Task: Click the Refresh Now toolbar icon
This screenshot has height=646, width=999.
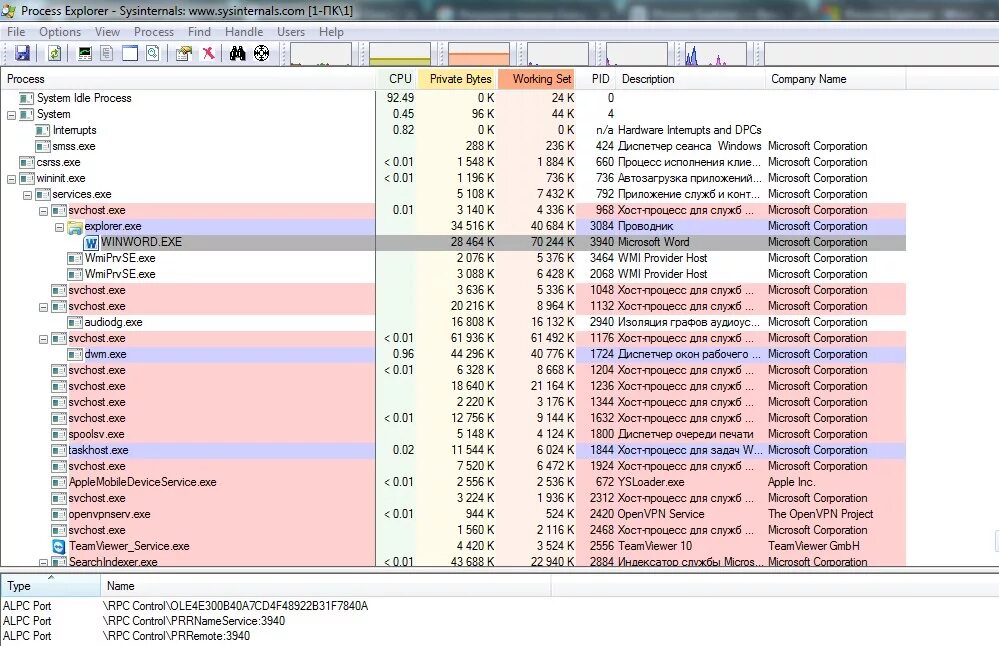Action: [55, 54]
